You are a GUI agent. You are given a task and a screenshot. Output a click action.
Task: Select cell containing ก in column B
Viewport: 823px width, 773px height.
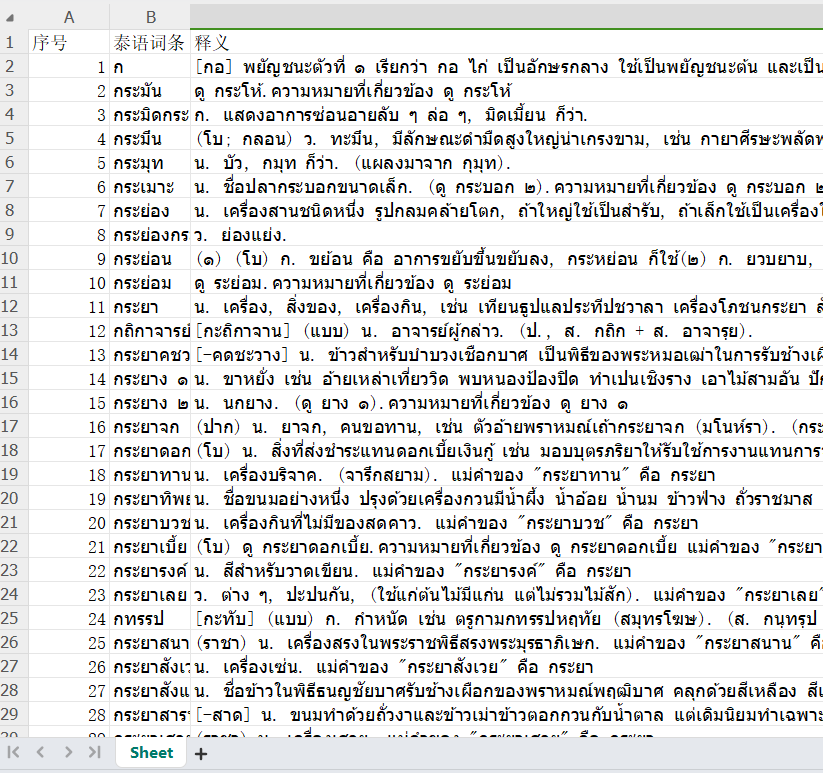pos(150,66)
